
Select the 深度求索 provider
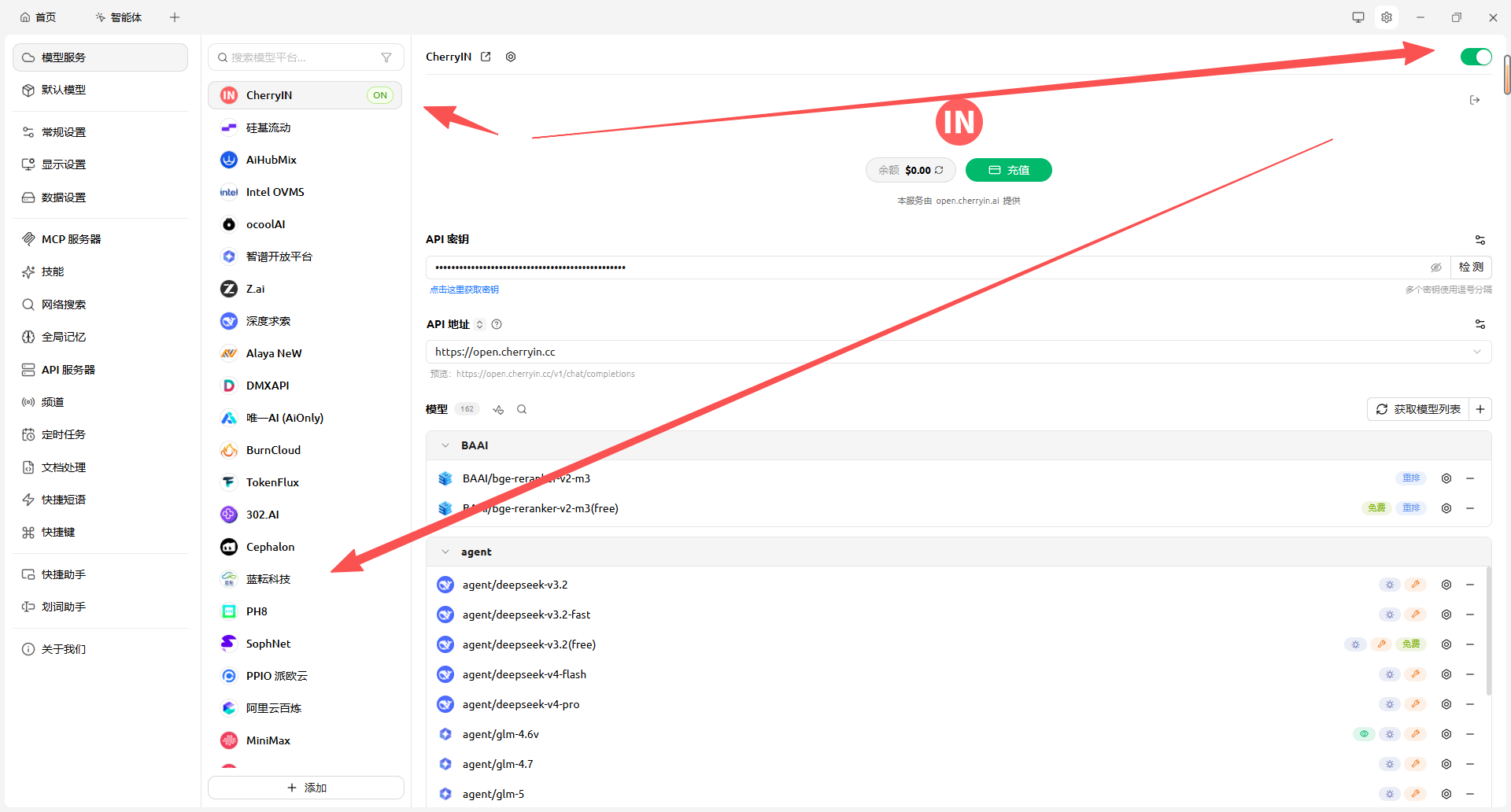click(x=305, y=321)
